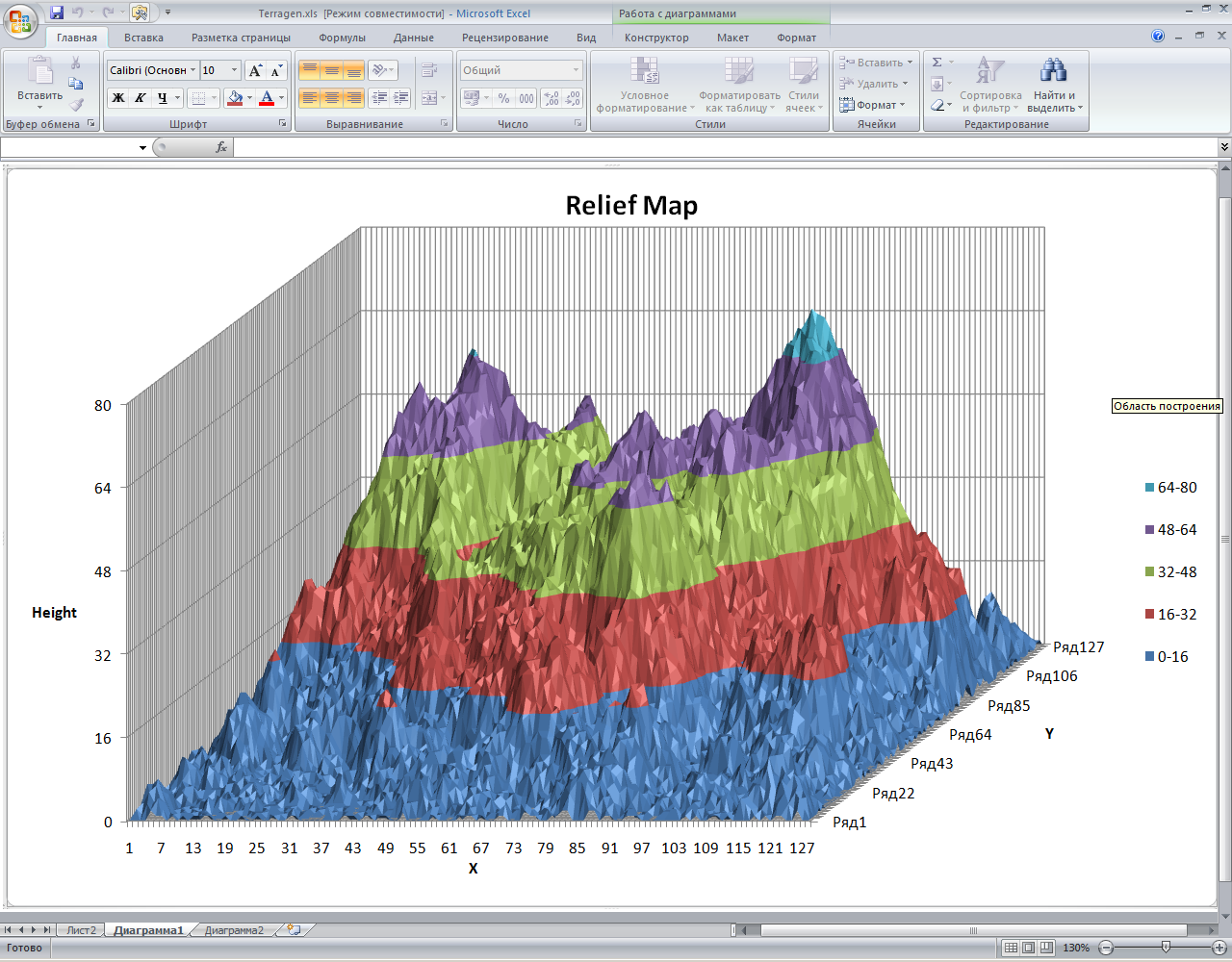Switch to the Конструктор ribbon tab
This screenshot has height=962, width=1232.
pos(656,38)
